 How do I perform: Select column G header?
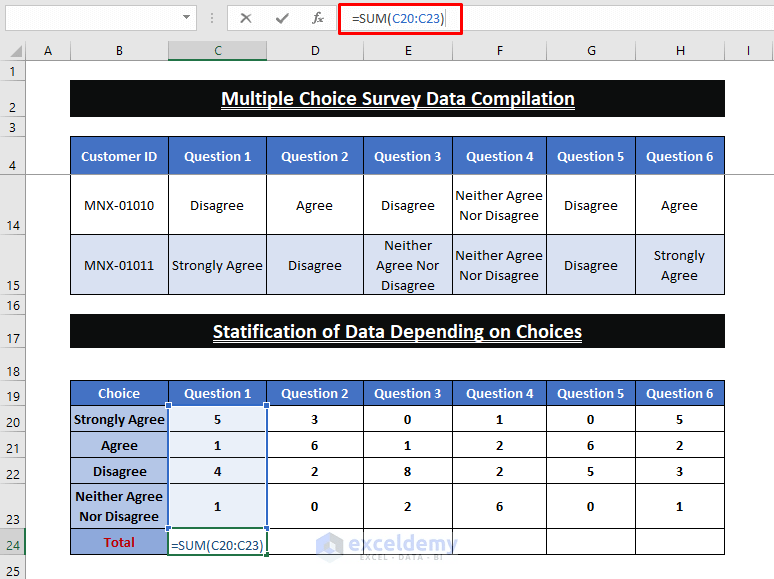click(x=591, y=50)
